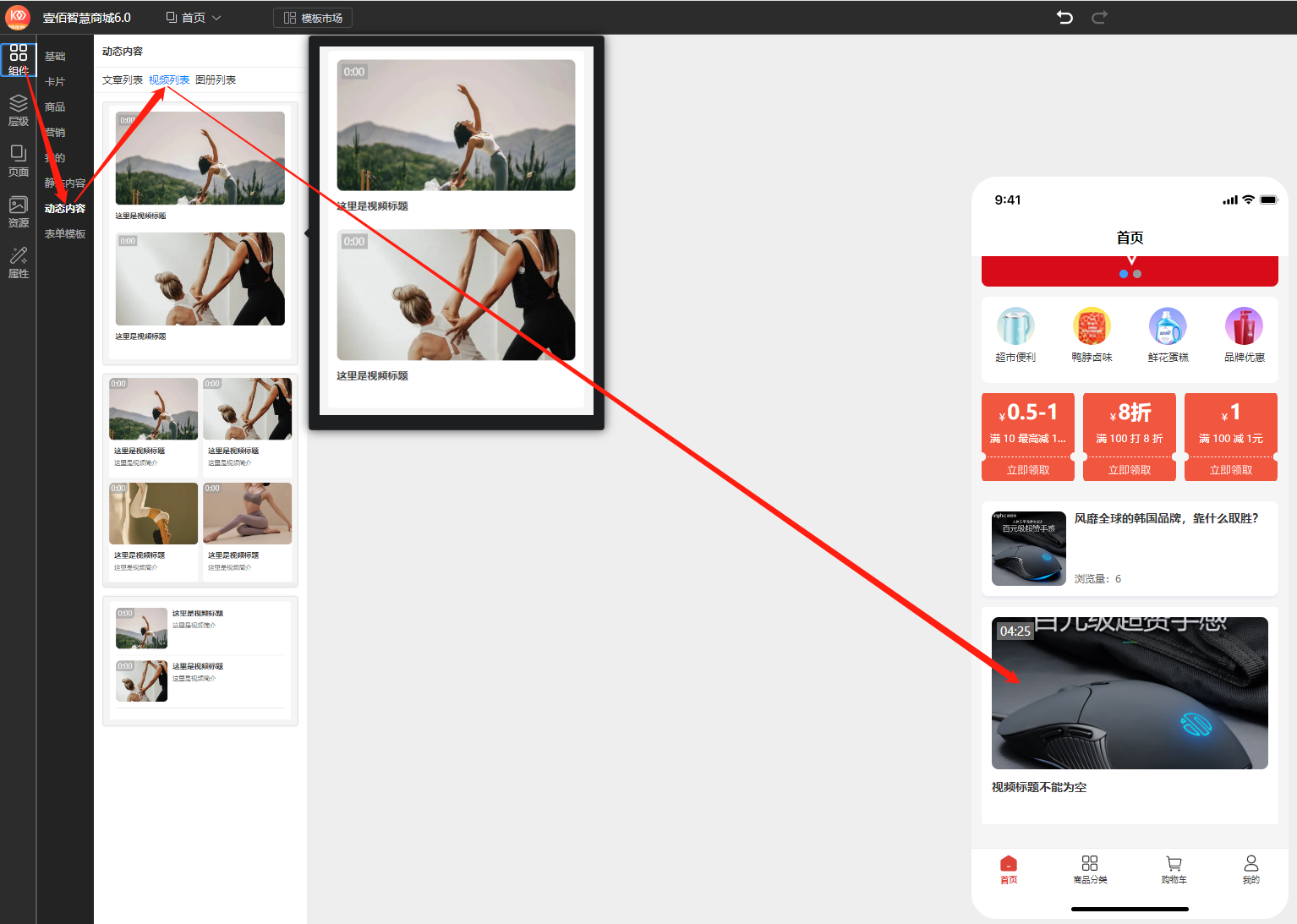Open the 层级 layers sidebar icon
This screenshot has width=1297, height=924.
(19, 111)
